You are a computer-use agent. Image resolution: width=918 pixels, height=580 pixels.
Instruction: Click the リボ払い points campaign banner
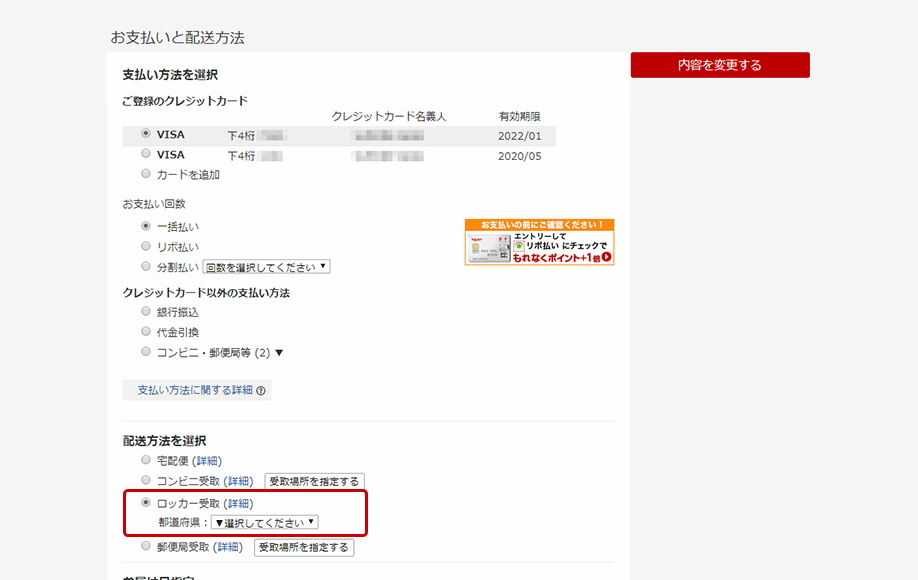point(539,242)
